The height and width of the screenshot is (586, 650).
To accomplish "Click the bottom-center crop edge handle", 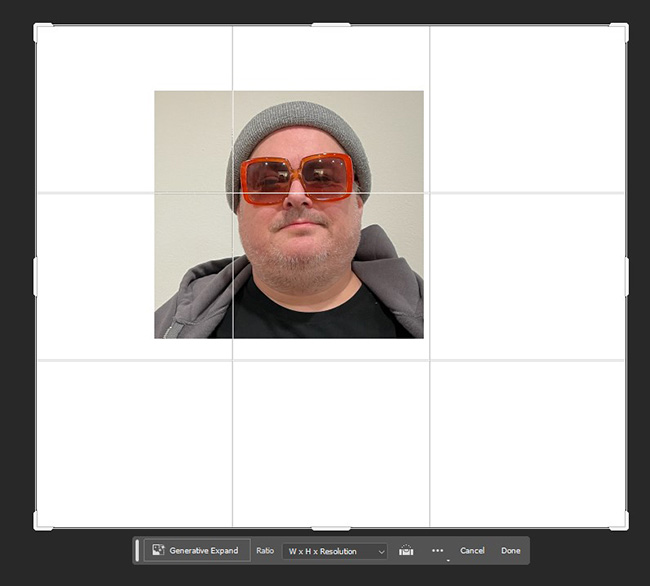I will click(331, 527).
